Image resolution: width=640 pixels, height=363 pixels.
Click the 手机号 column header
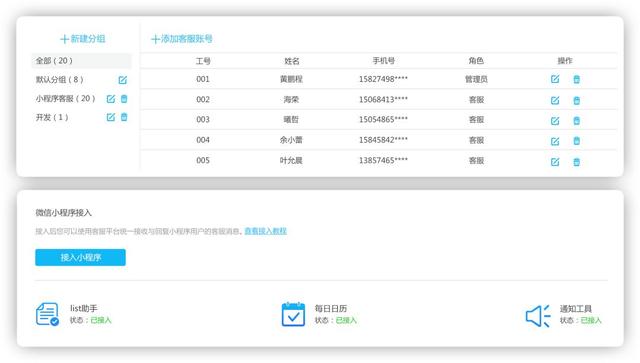[x=383, y=61]
